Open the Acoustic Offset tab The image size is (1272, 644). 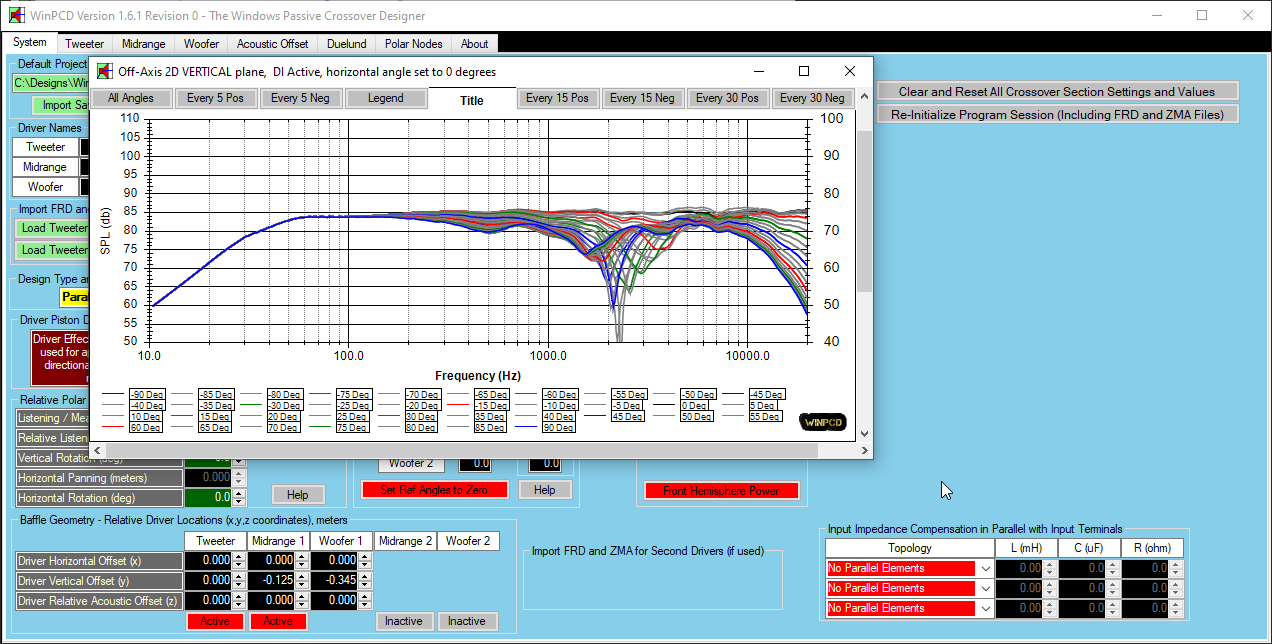pos(272,44)
